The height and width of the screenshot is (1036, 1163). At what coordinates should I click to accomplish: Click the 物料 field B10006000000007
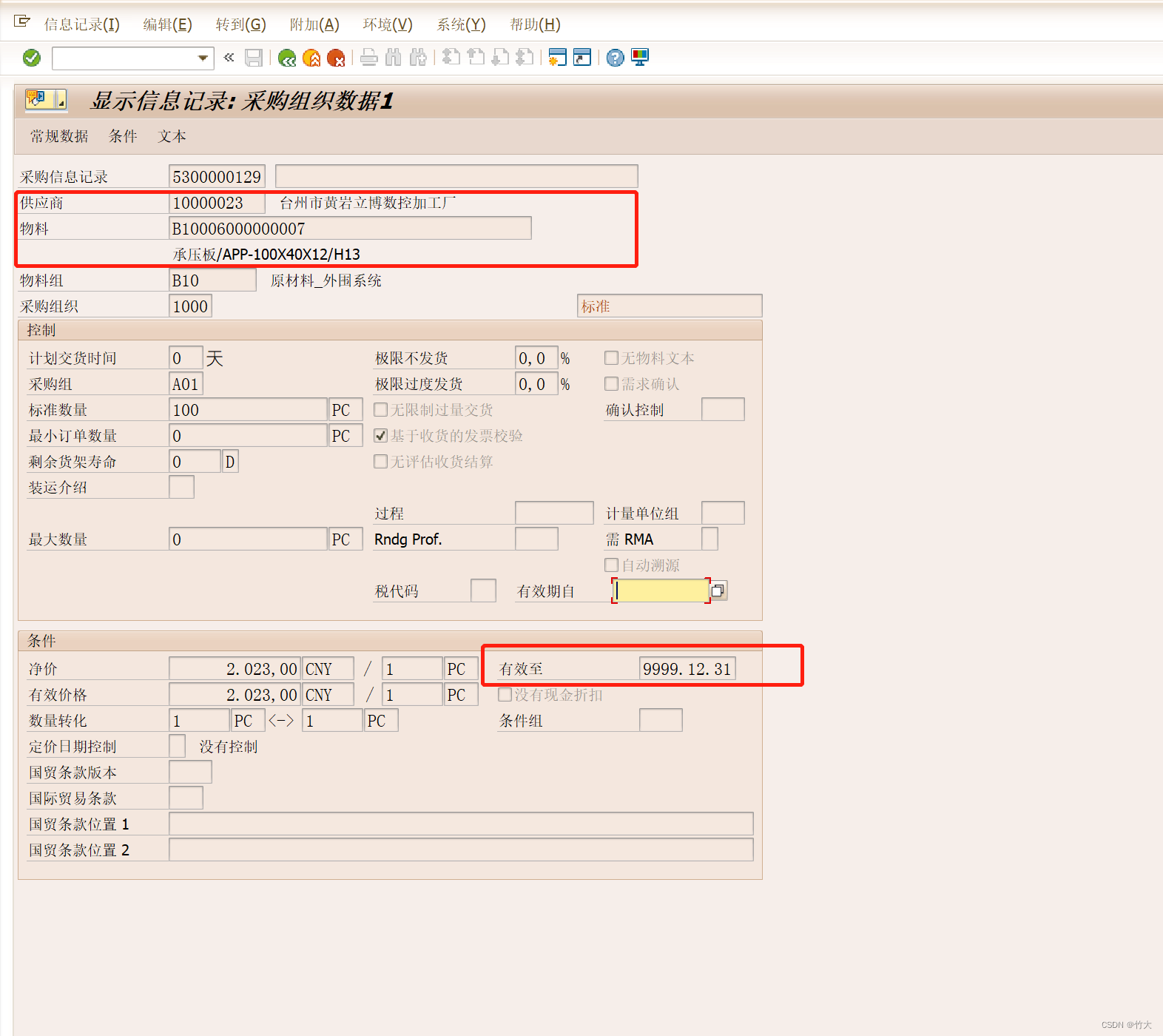(x=350, y=228)
